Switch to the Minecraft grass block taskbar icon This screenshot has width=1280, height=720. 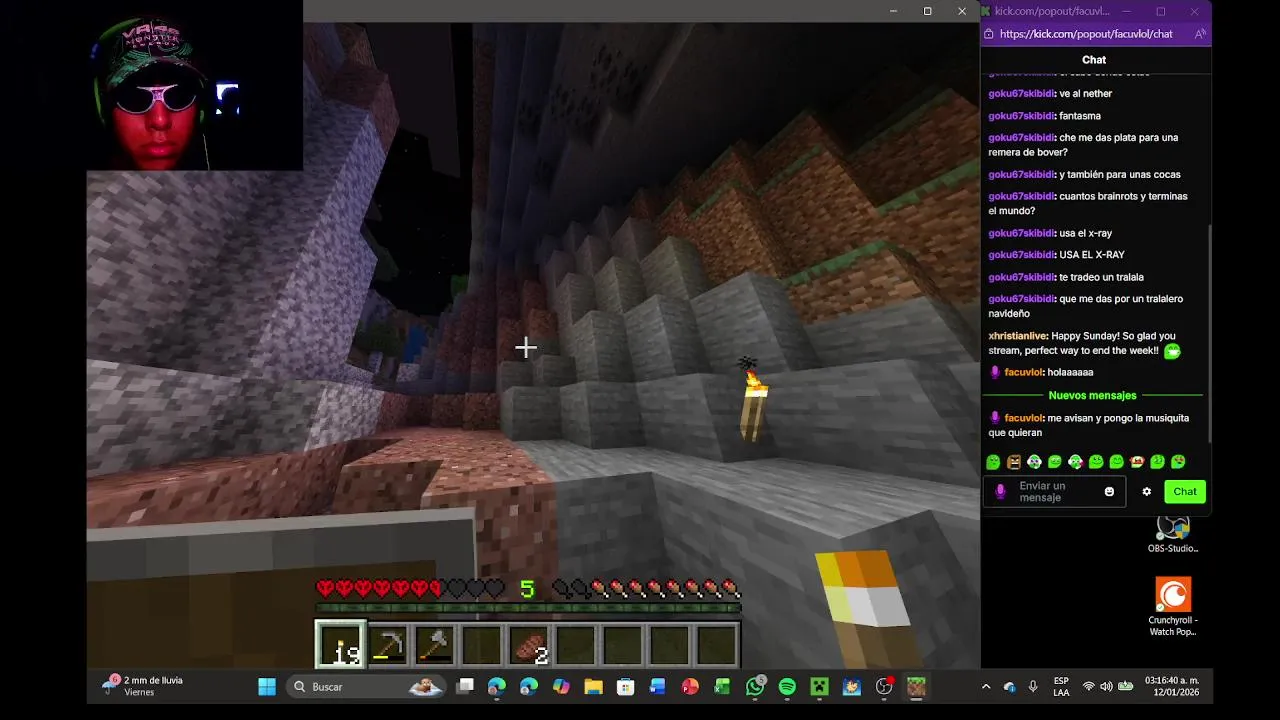pos(916,687)
